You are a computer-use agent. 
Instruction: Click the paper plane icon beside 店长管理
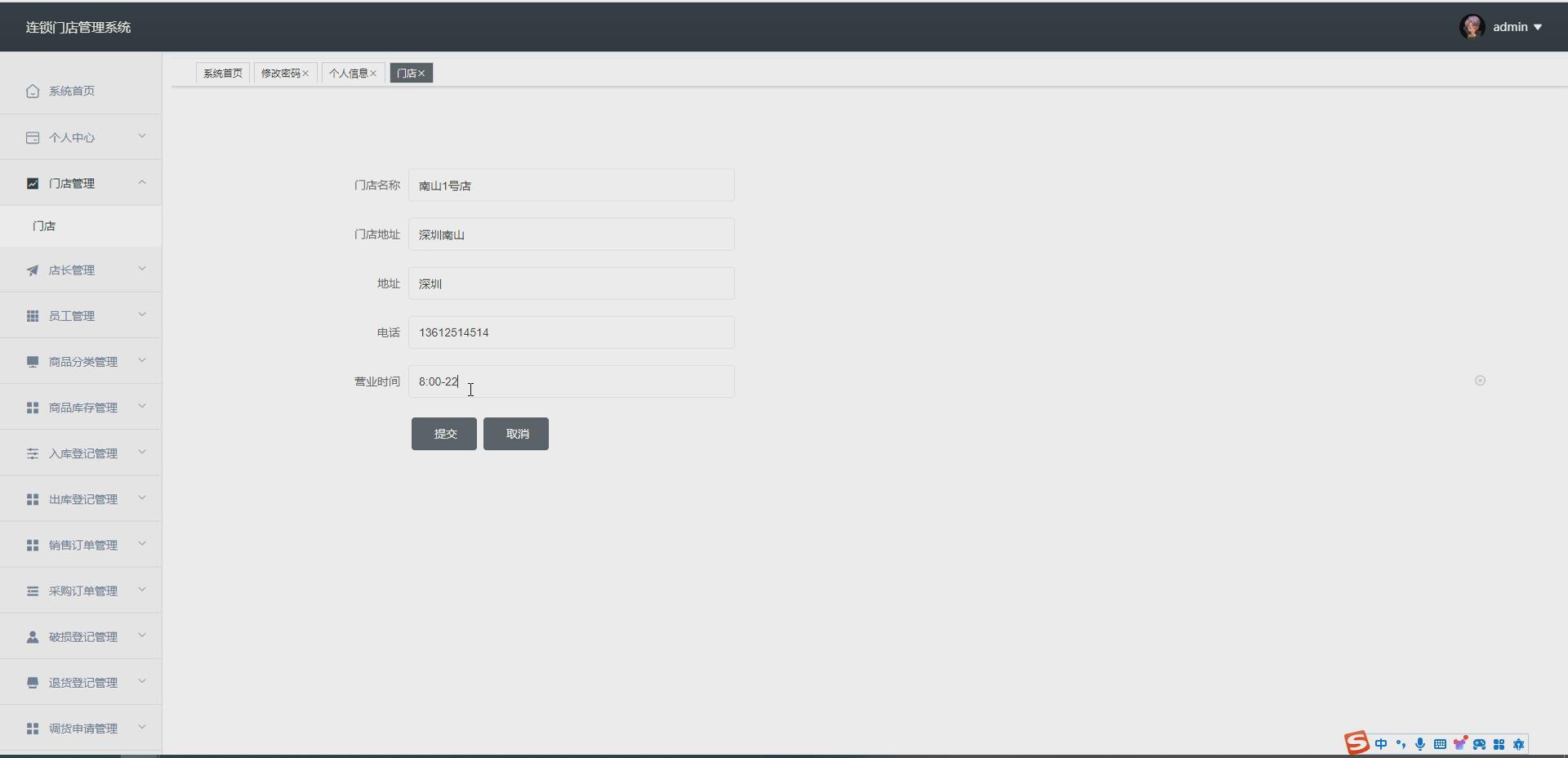(x=33, y=270)
